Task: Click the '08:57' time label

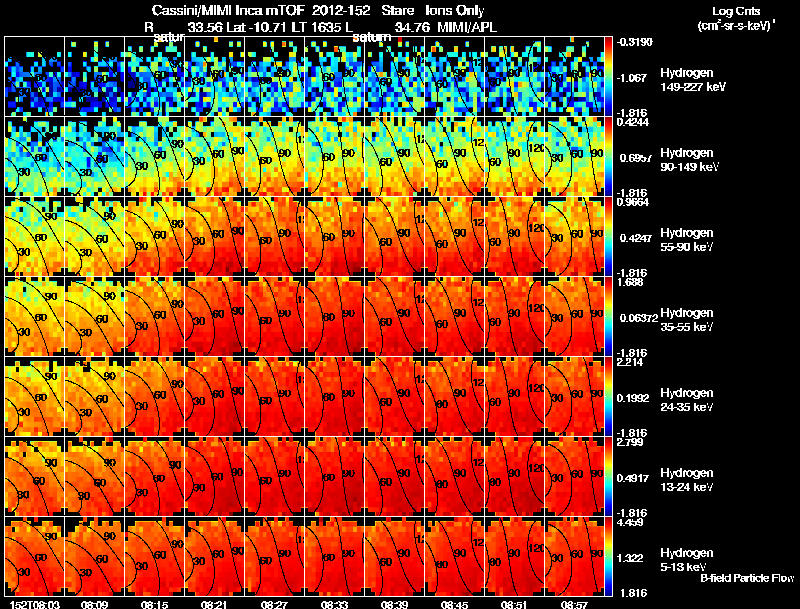Action: click(574, 604)
